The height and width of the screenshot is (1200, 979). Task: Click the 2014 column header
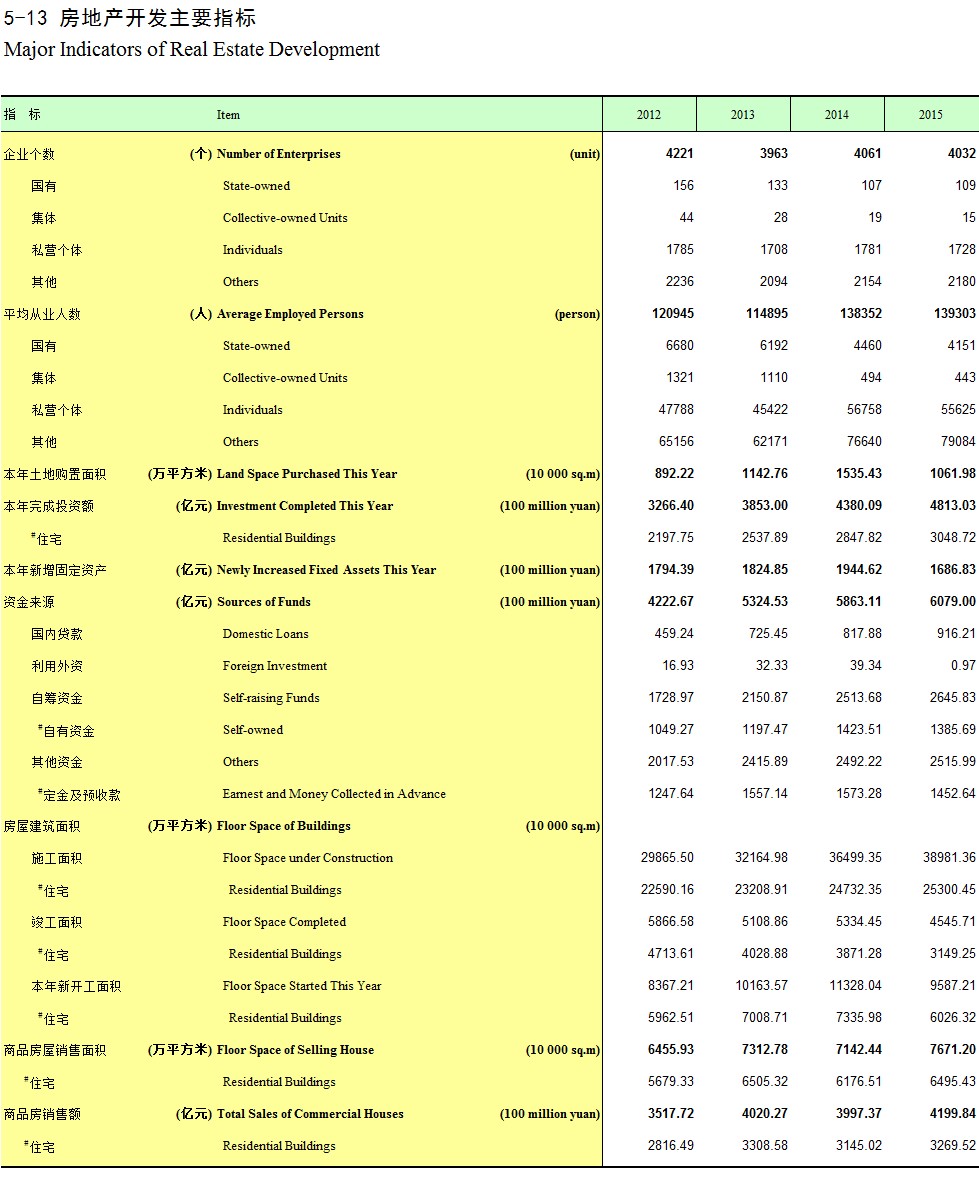[837, 114]
